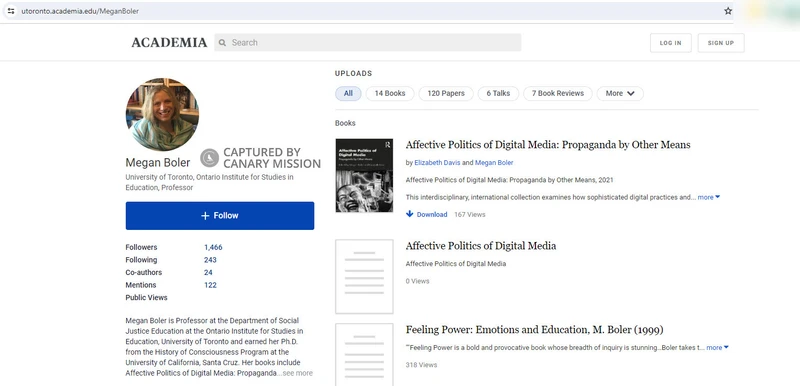The height and width of the screenshot is (386, 800).
Task: Click the Sign Up button
Action: [721, 43]
